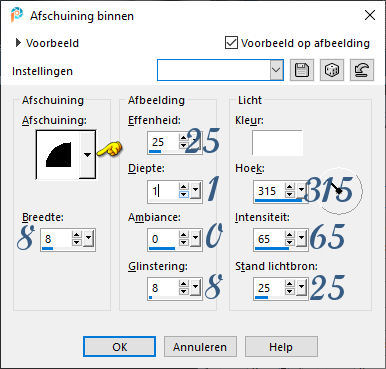The width and height of the screenshot is (386, 369).
Task: Click the Intensiteit value field
Action: [x=269, y=239]
